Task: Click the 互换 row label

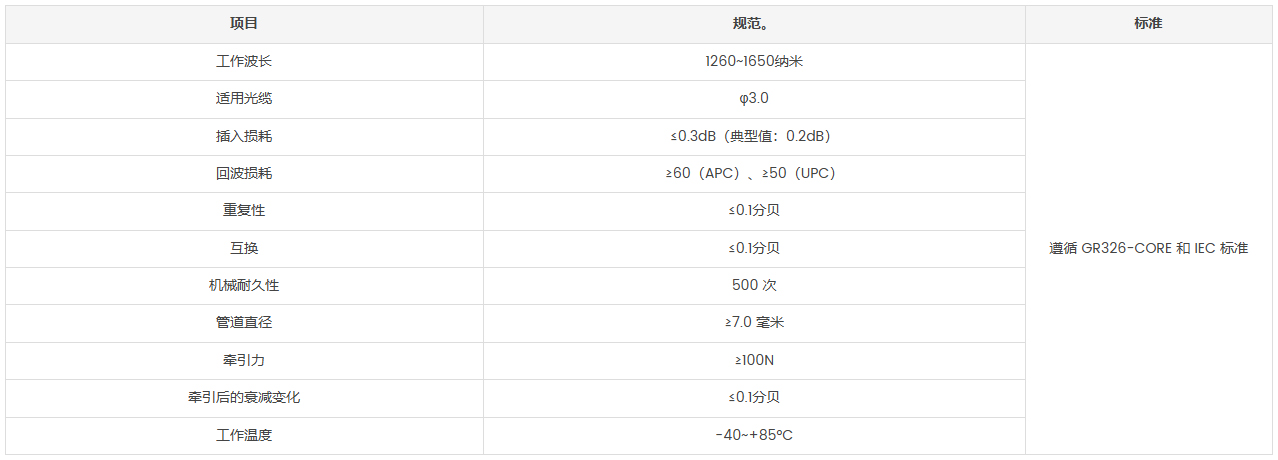Action: pos(244,248)
